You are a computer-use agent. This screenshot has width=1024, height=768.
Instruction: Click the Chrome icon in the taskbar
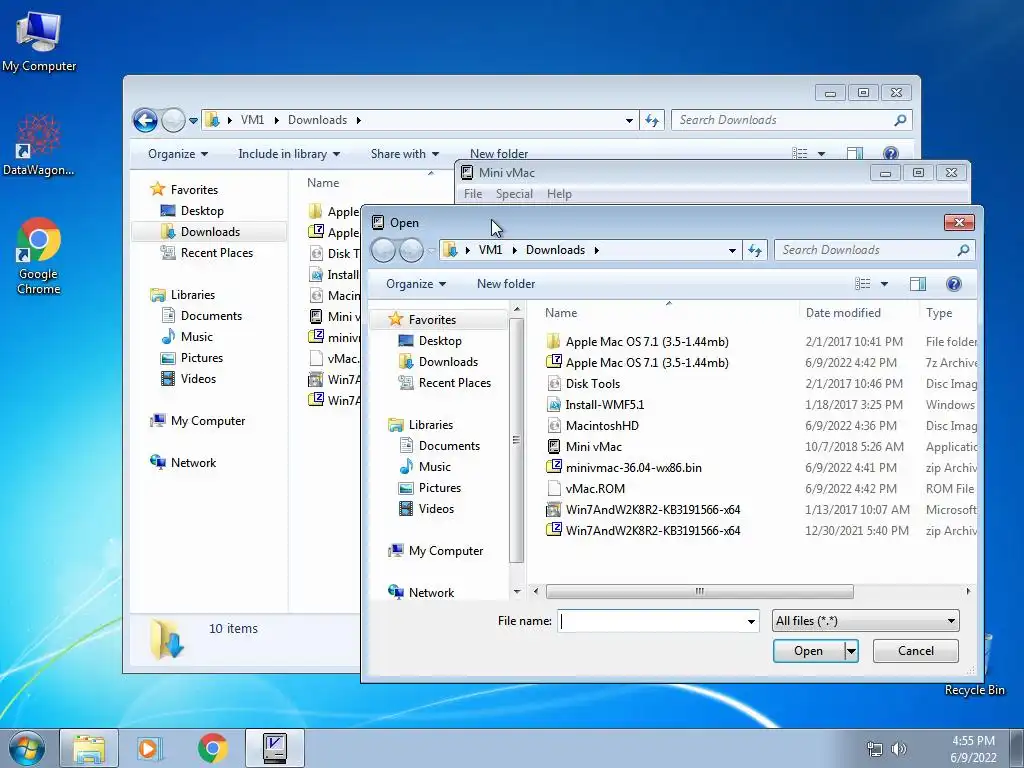212,748
